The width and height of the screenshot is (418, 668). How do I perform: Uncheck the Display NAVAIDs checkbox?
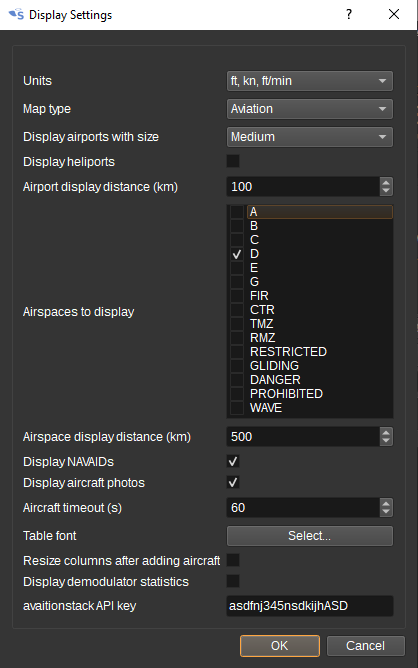click(233, 461)
